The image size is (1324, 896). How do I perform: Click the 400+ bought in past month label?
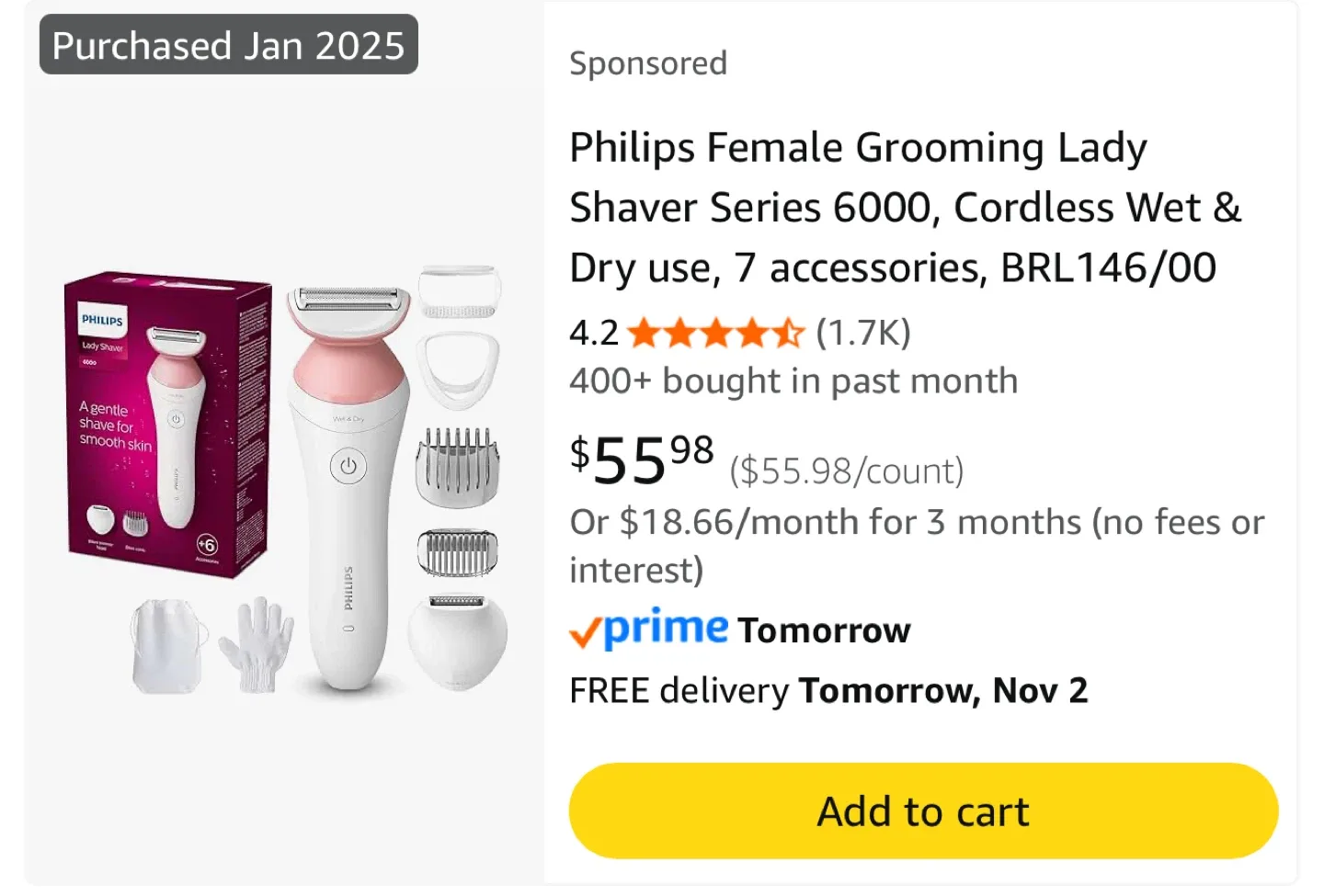pos(793,380)
